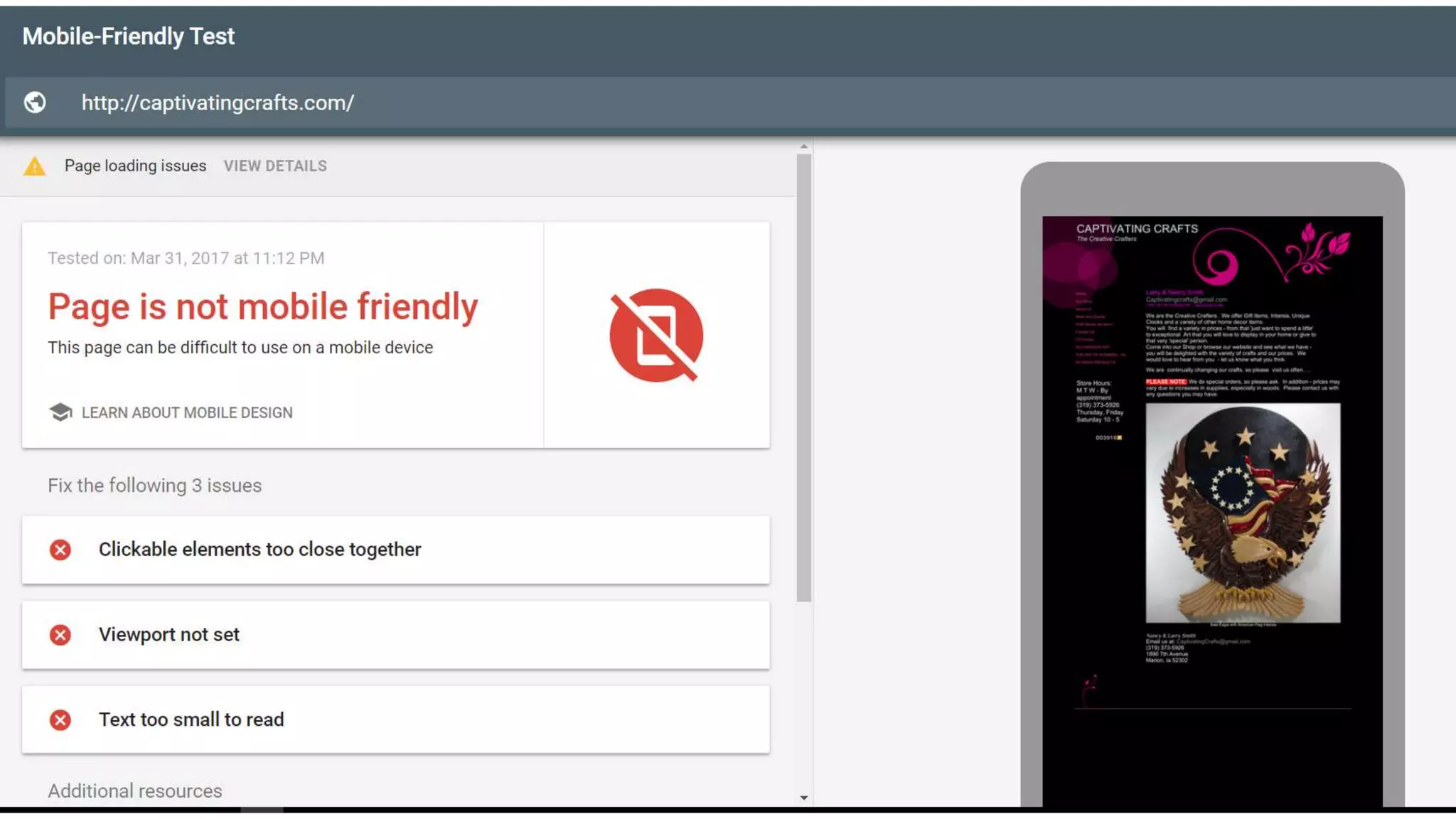The height and width of the screenshot is (819, 1456).
Task: Click the Page loading issues label
Action: click(135, 166)
